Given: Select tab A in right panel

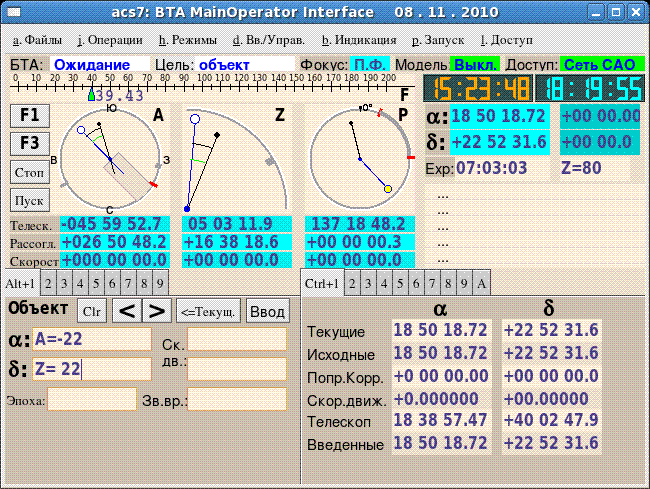Looking at the screenshot, I should [x=482, y=283].
